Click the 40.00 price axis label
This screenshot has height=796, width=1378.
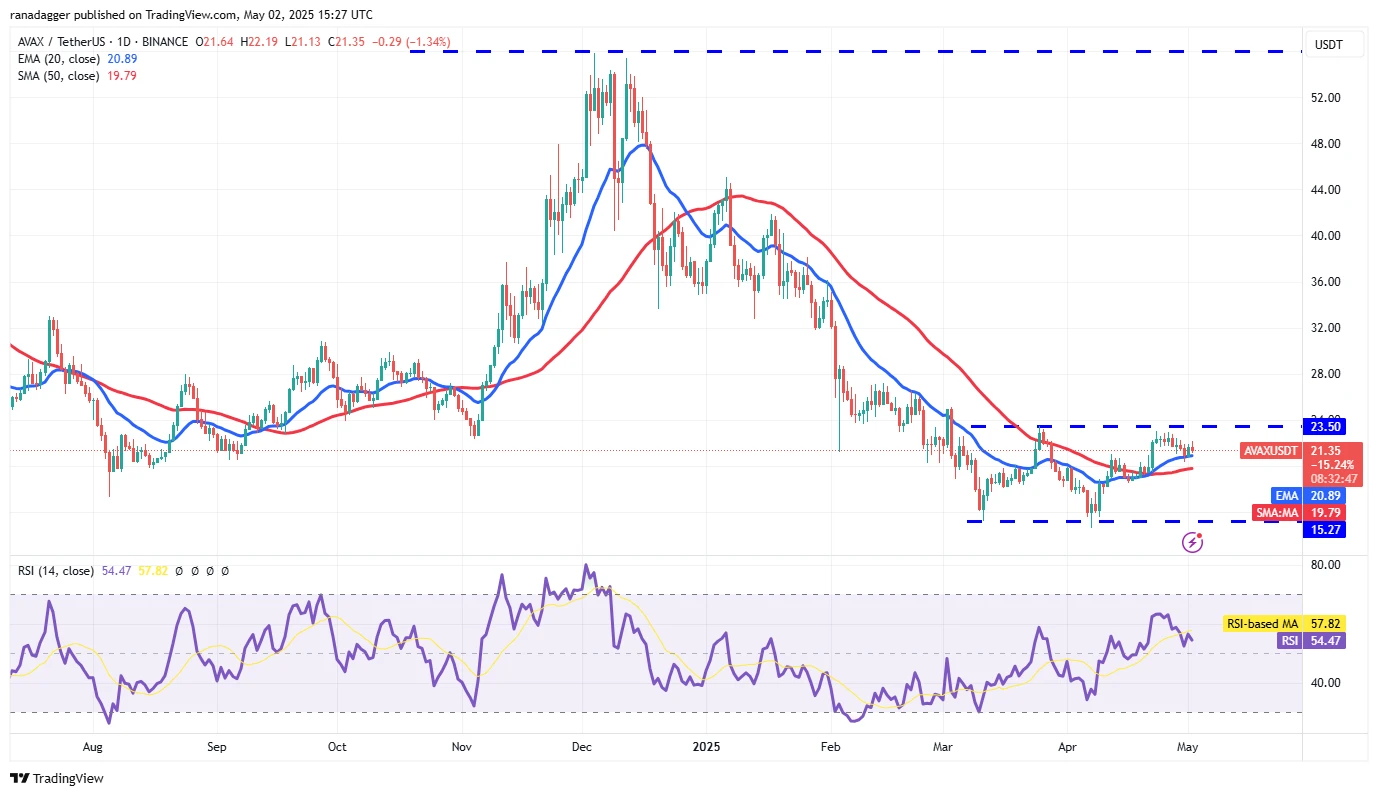coord(1326,236)
